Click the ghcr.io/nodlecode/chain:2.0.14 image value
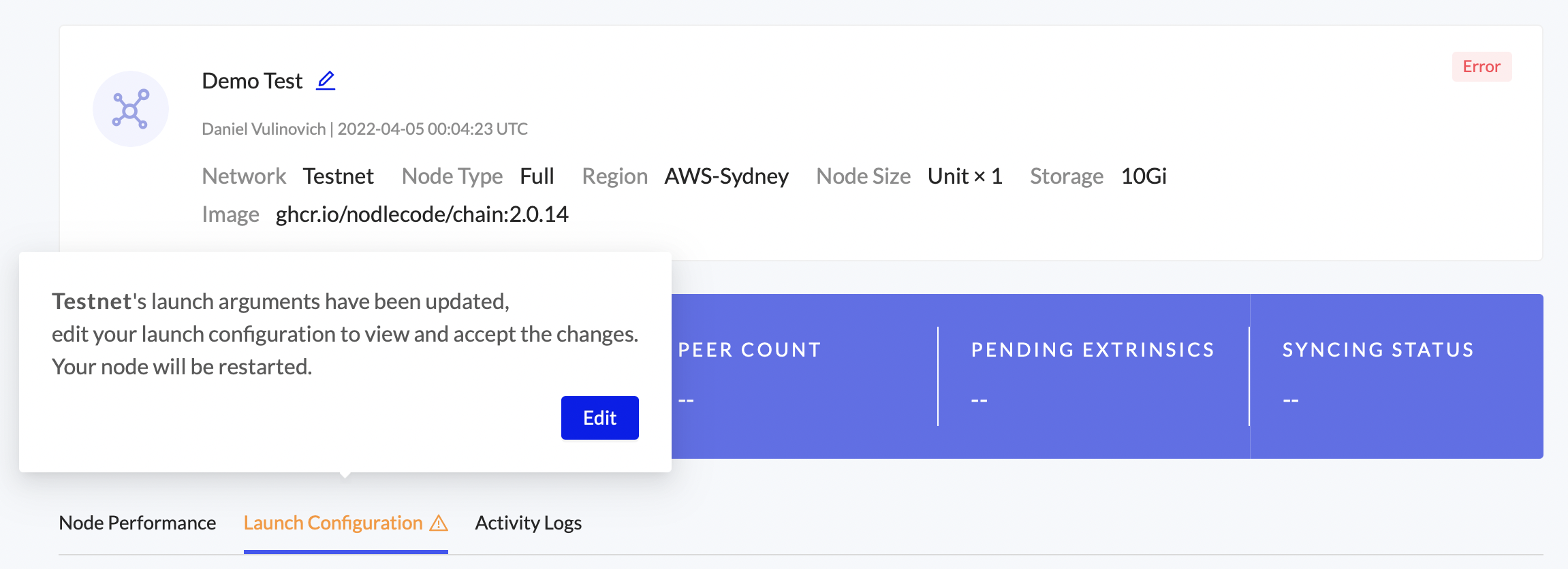 (x=422, y=214)
